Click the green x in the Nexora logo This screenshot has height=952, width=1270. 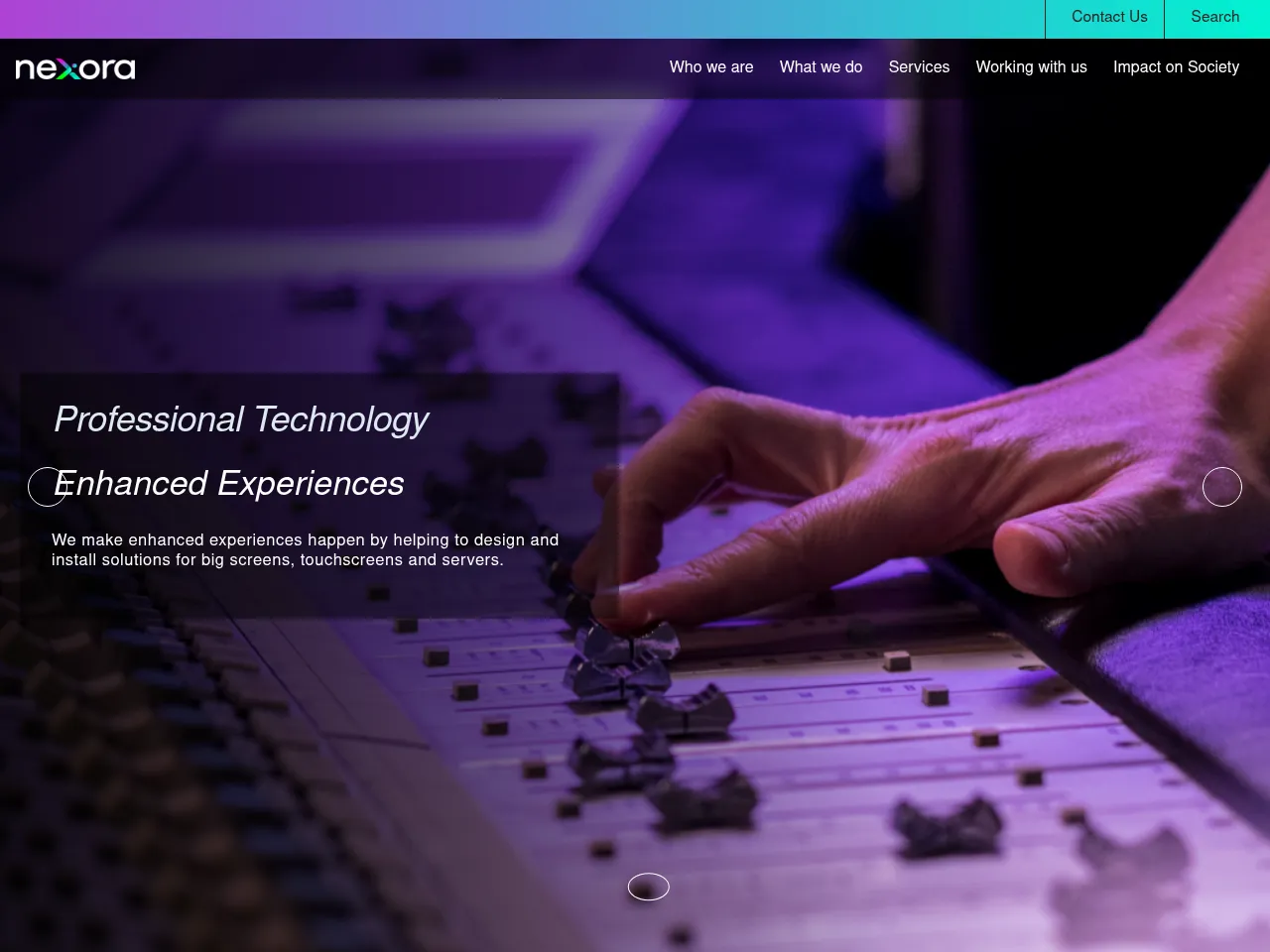click(x=67, y=69)
